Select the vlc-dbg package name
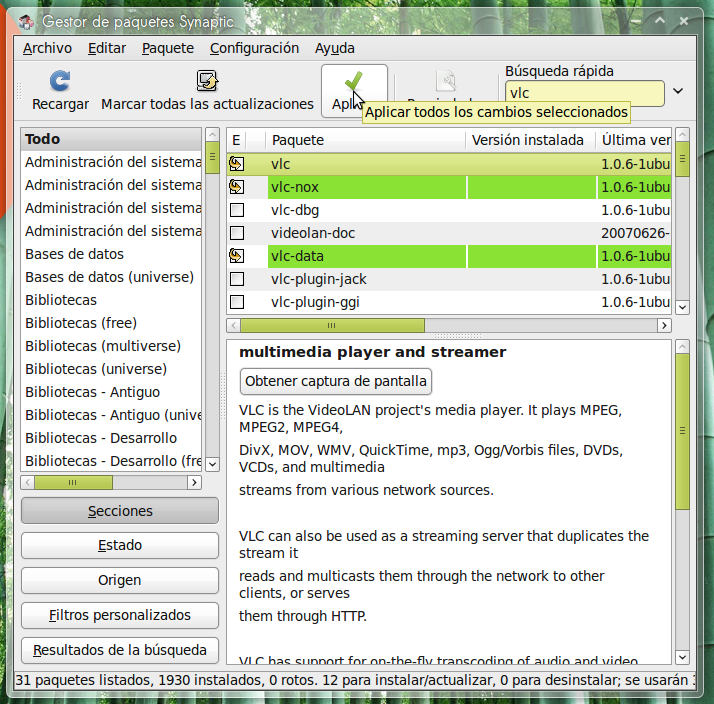Viewport: 714px width, 704px height. [295, 210]
